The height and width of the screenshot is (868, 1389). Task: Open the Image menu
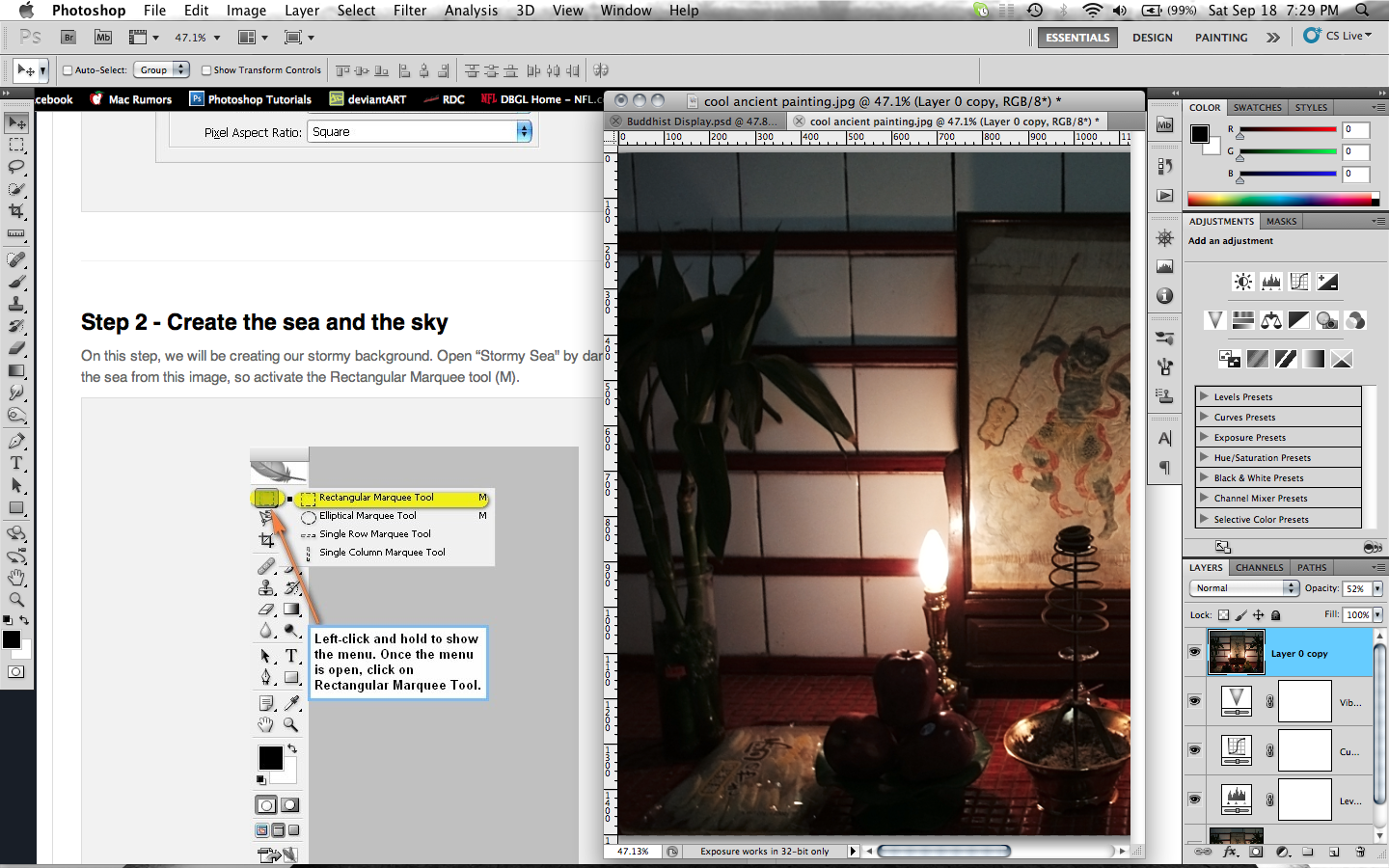click(x=246, y=11)
